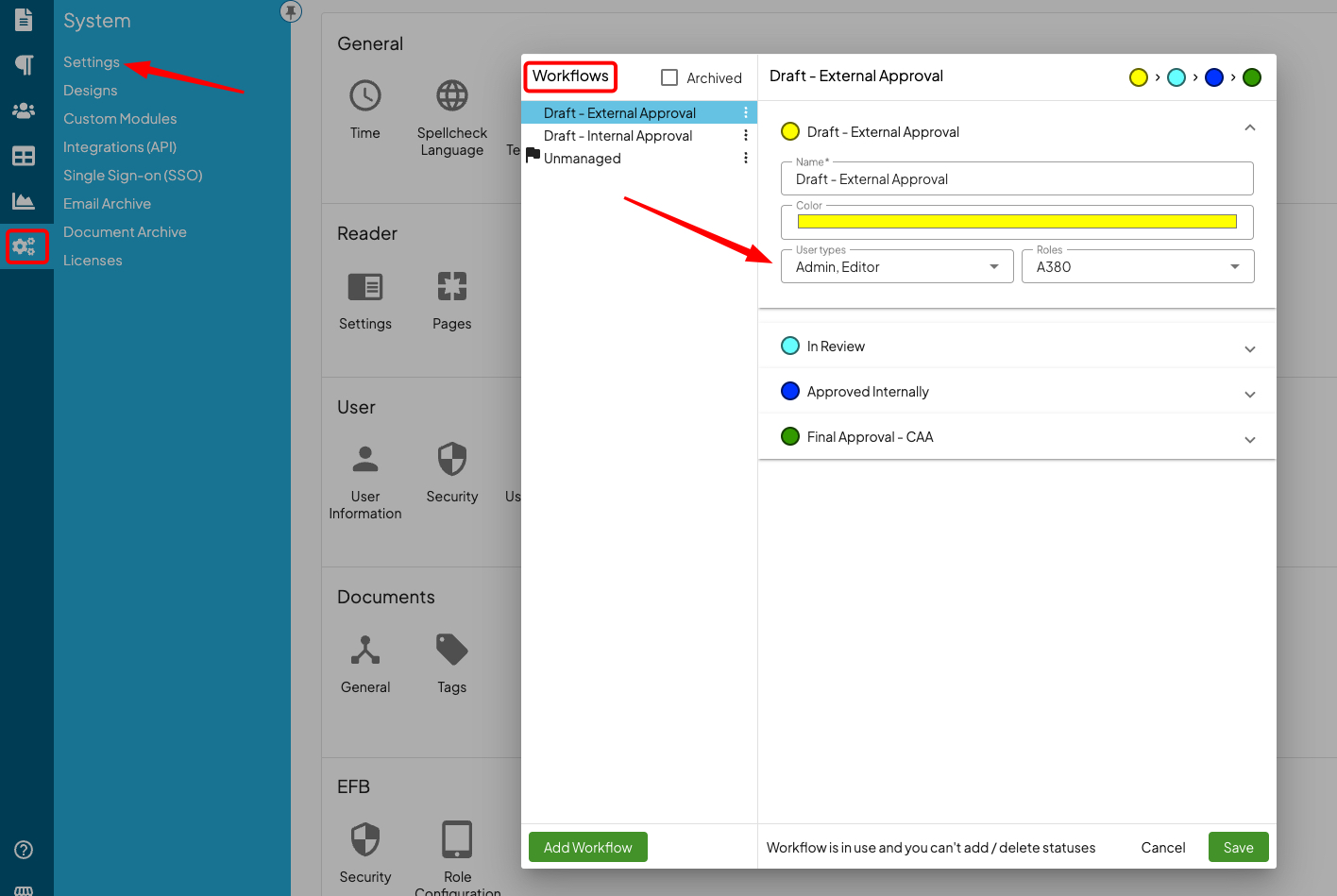The height and width of the screenshot is (896, 1337).
Task: Open the help question mark icon
Action: point(24,850)
